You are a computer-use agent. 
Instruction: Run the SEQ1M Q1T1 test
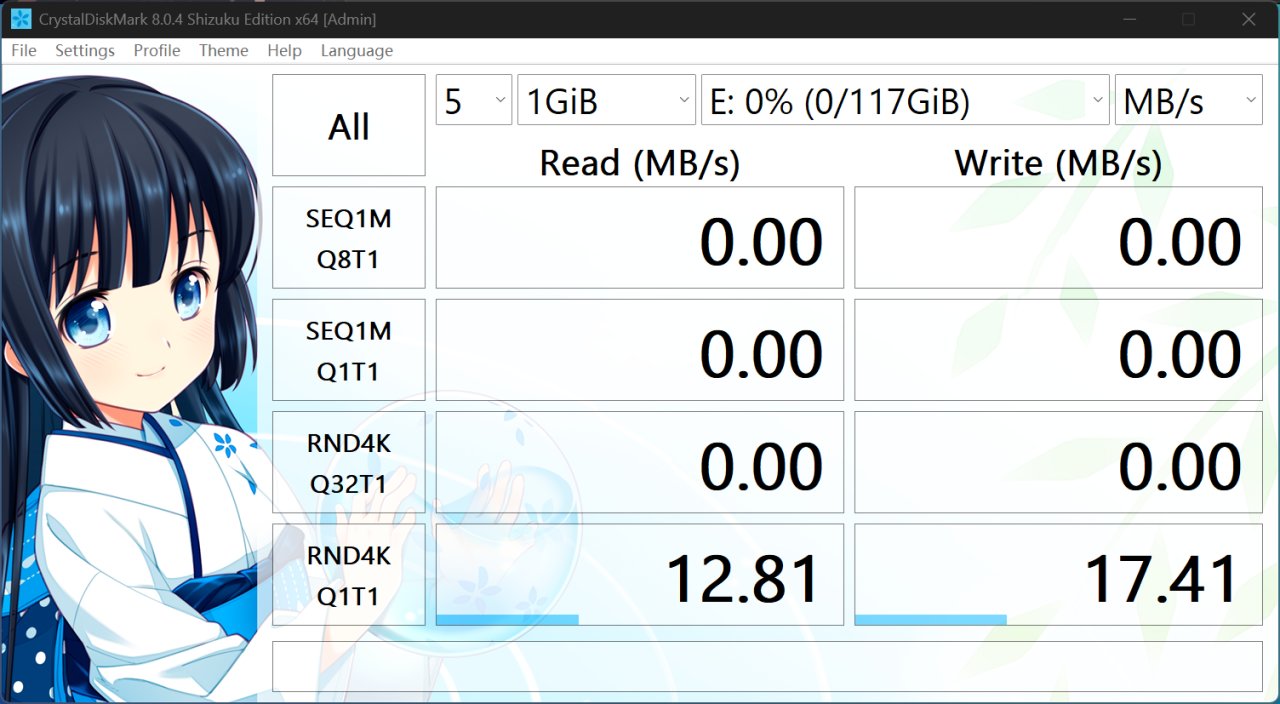click(x=349, y=351)
